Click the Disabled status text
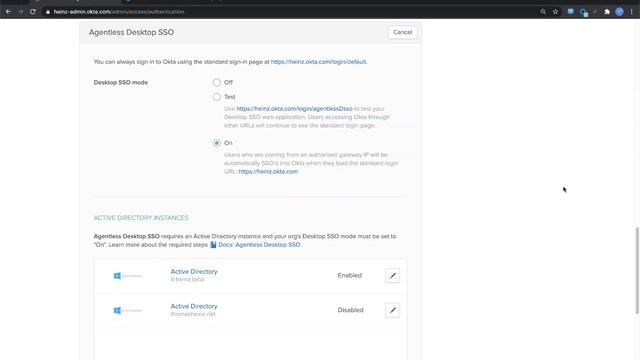Image resolution: width=640 pixels, height=360 pixels. [350, 310]
